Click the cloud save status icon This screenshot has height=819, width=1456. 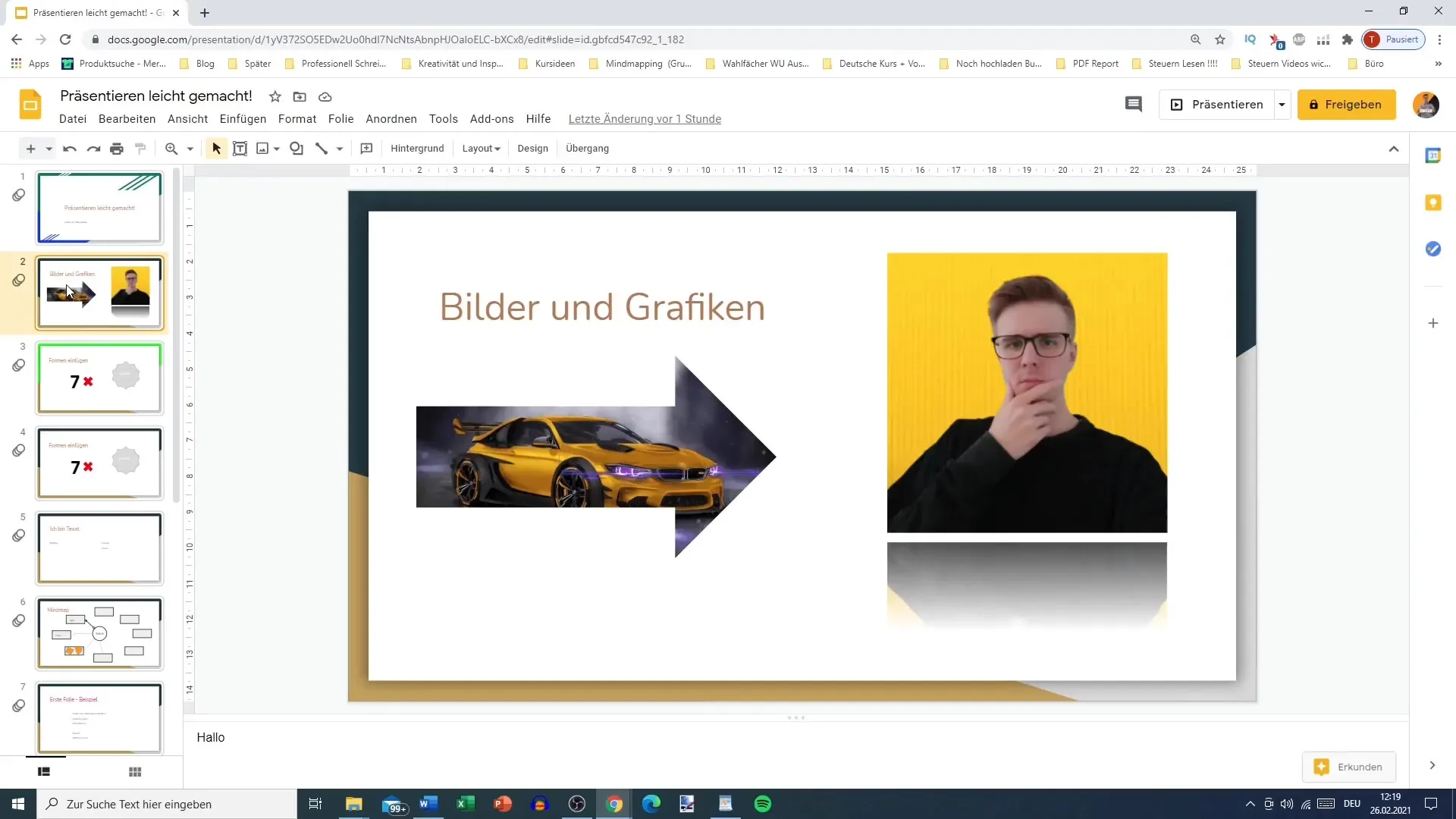coord(325,96)
